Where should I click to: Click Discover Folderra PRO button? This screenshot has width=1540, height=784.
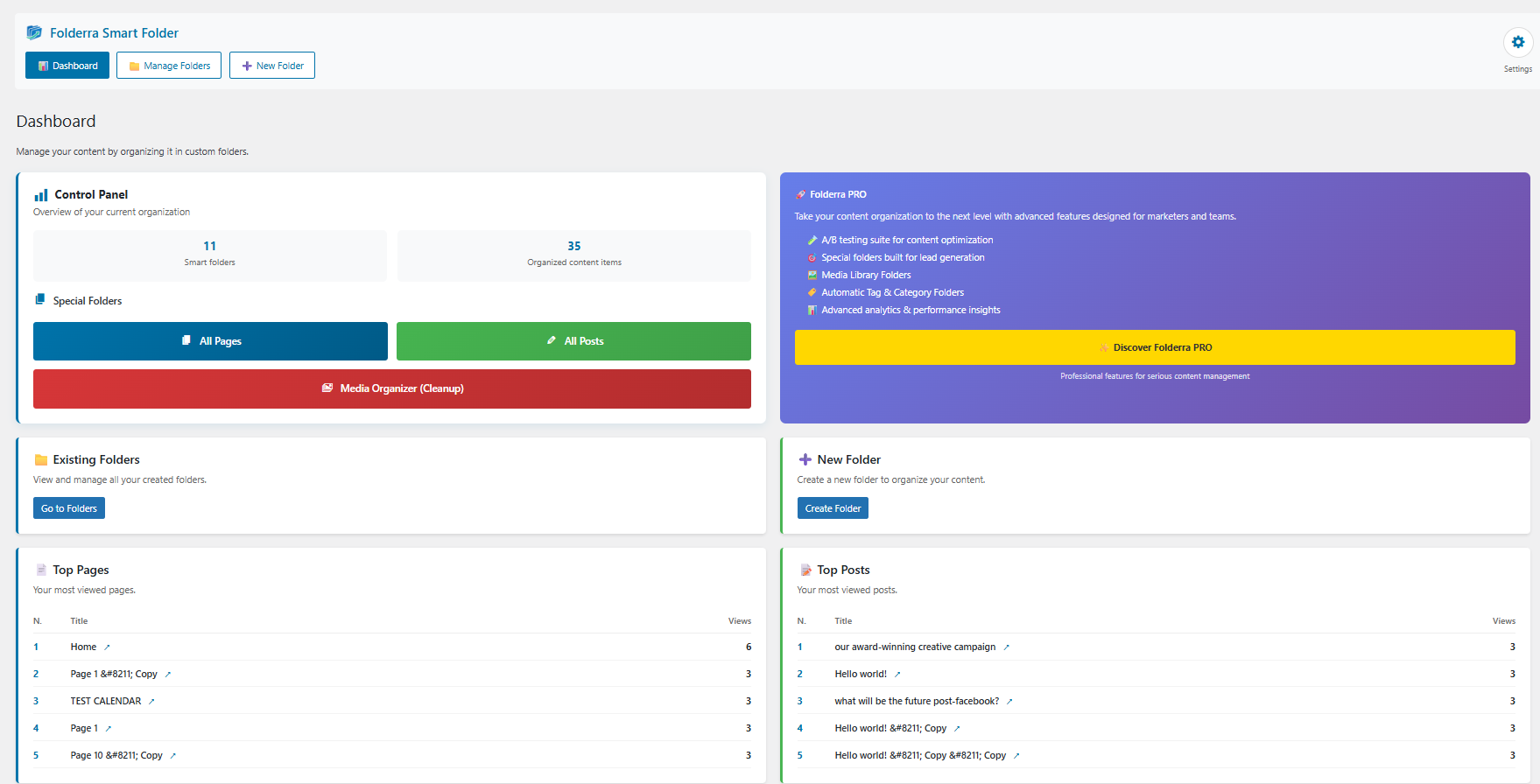tap(1155, 347)
